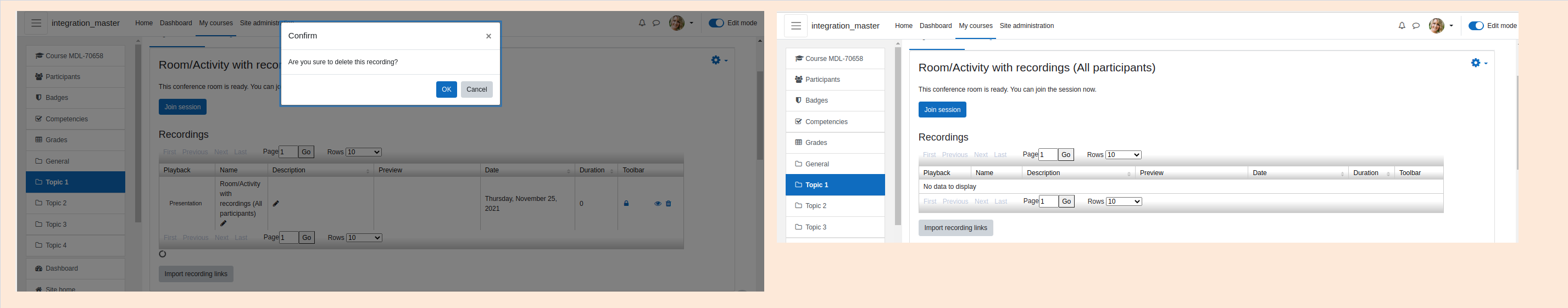1568x308 pixels.
Task: Click the upper Page input in left screenshot
Action: pos(288,152)
